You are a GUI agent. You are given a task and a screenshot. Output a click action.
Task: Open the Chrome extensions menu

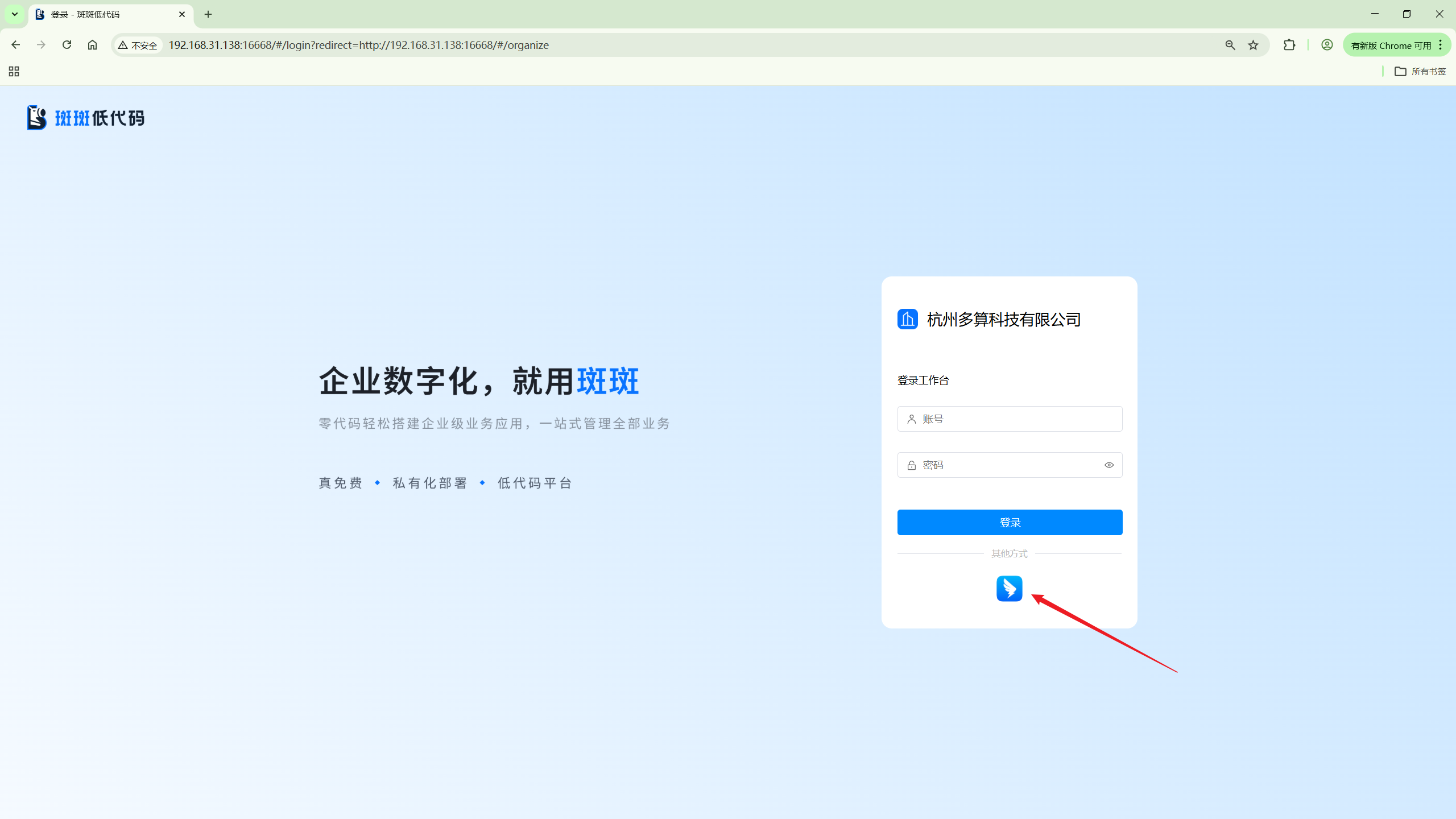[1289, 45]
